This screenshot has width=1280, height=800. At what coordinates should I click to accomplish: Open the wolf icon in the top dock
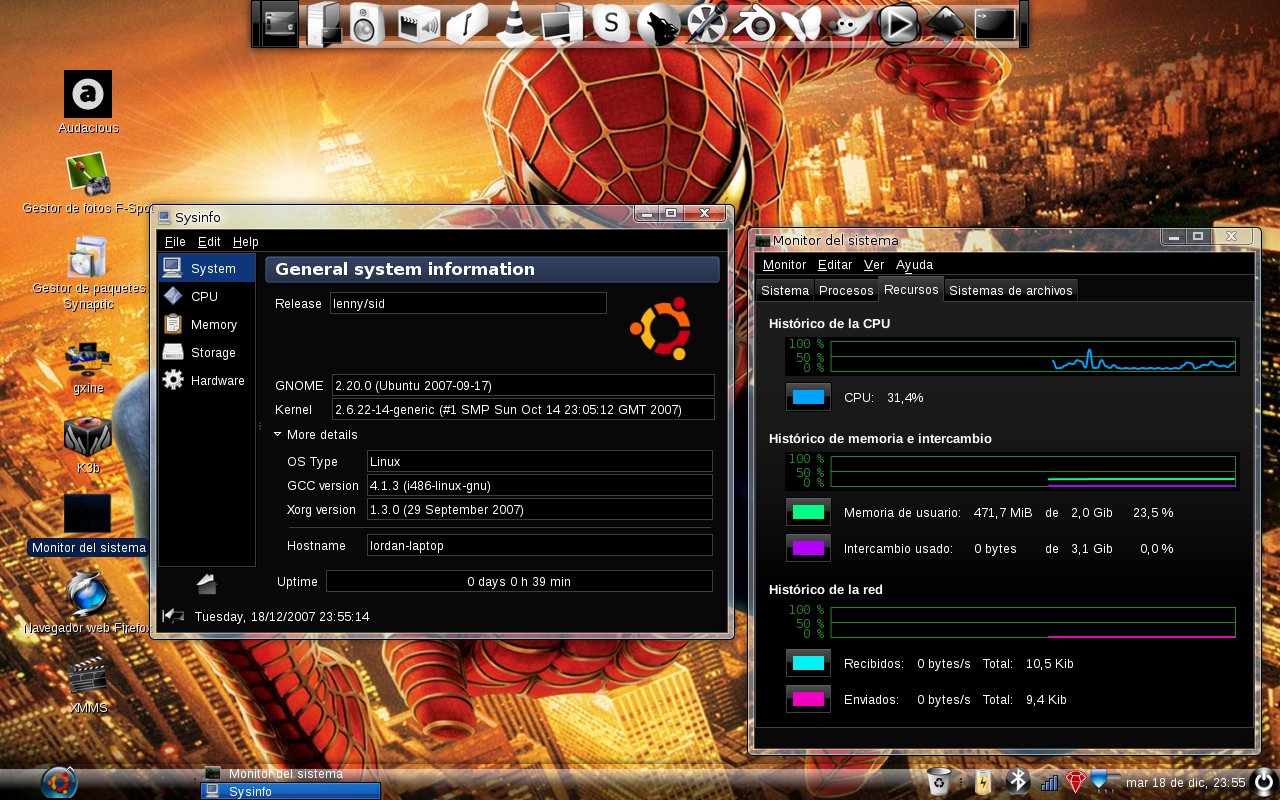(x=659, y=23)
